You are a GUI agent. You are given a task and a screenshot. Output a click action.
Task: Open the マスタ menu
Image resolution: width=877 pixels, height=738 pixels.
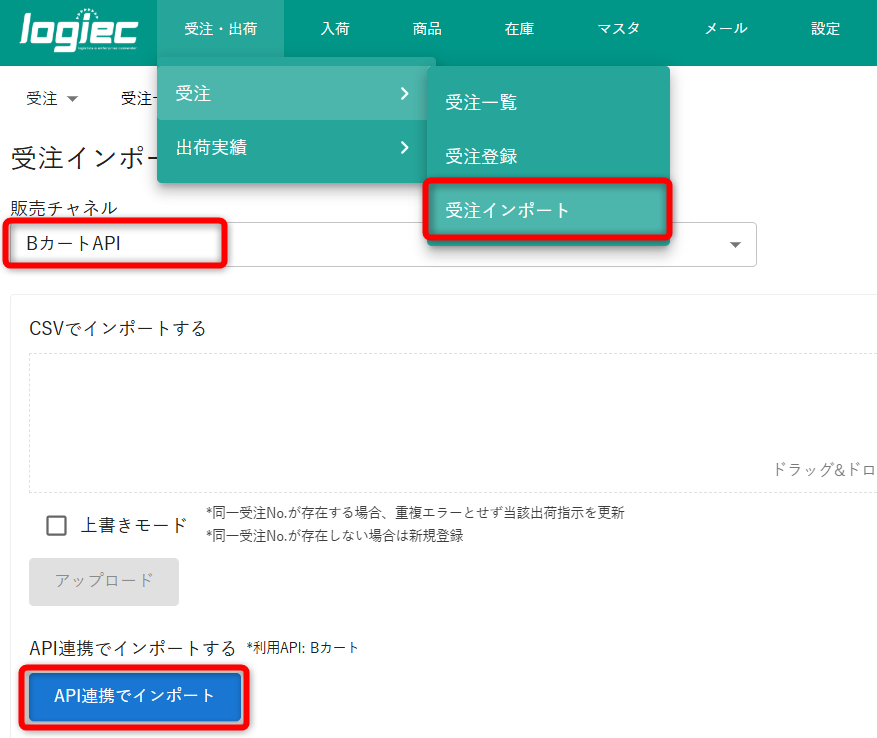pos(618,29)
